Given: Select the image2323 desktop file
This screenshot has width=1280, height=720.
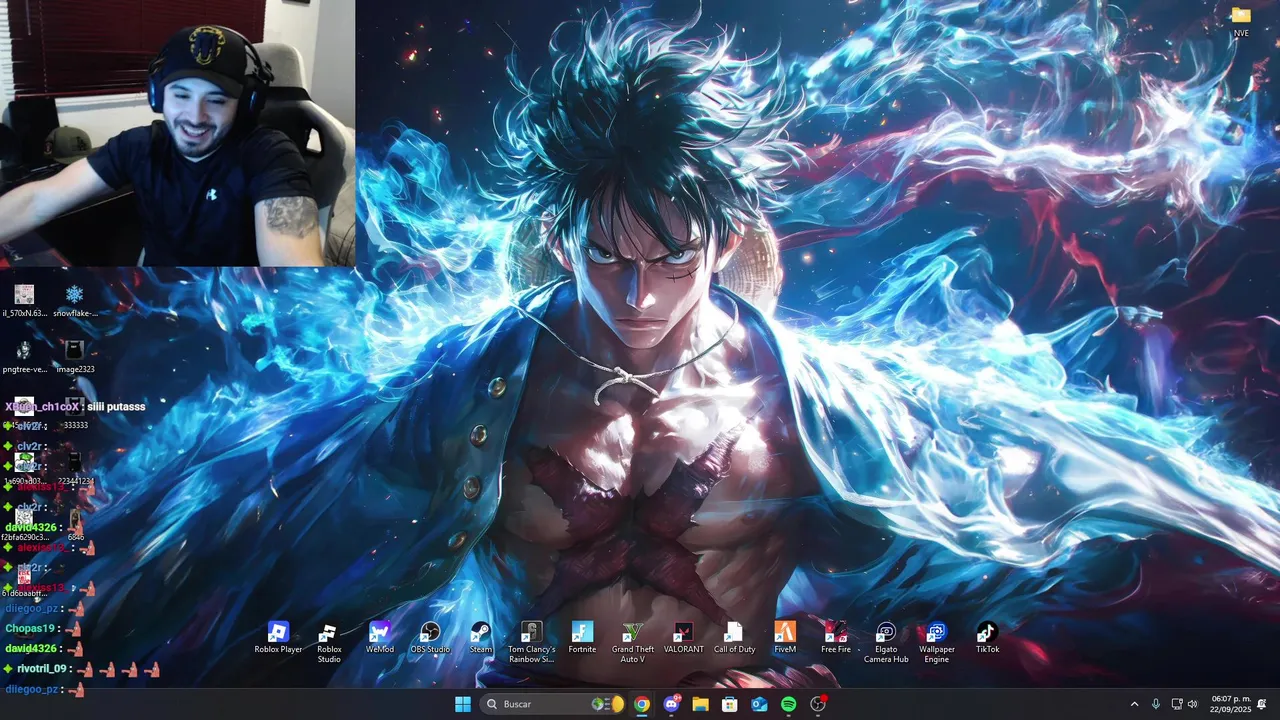Looking at the screenshot, I should 75,357.
